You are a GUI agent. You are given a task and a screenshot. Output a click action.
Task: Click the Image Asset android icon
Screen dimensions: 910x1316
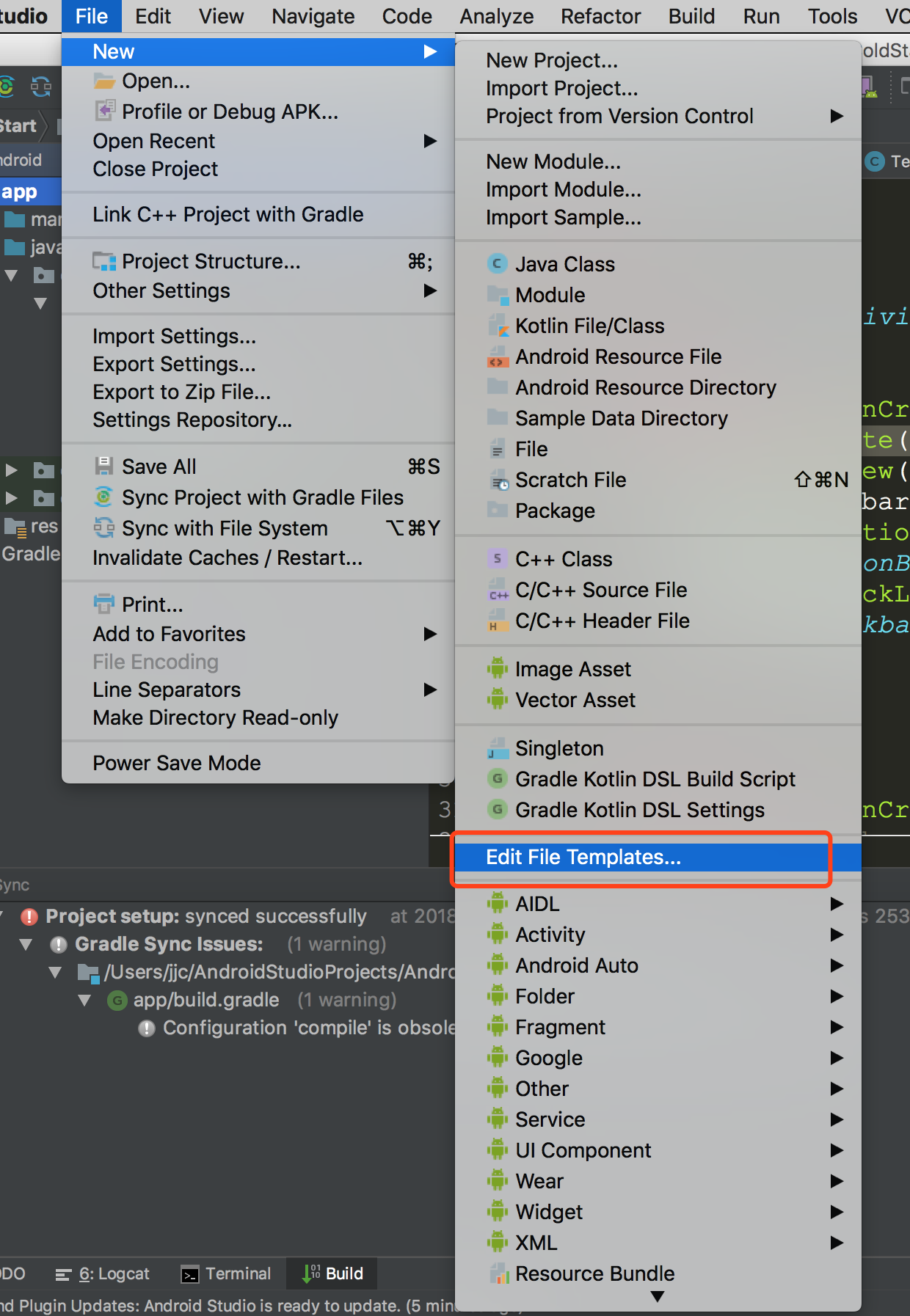tap(498, 669)
